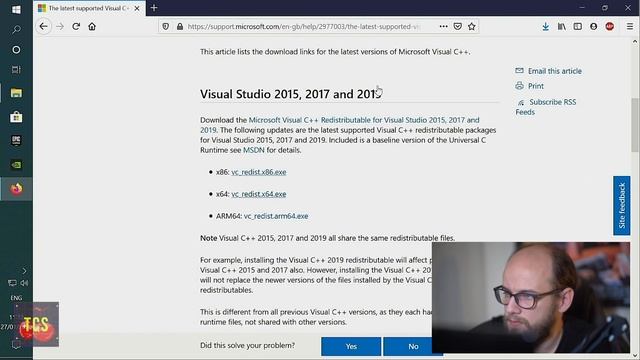Screen dimensions: 640x360
Task: Switch to Firefox on taskbar
Action: point(16,189)
